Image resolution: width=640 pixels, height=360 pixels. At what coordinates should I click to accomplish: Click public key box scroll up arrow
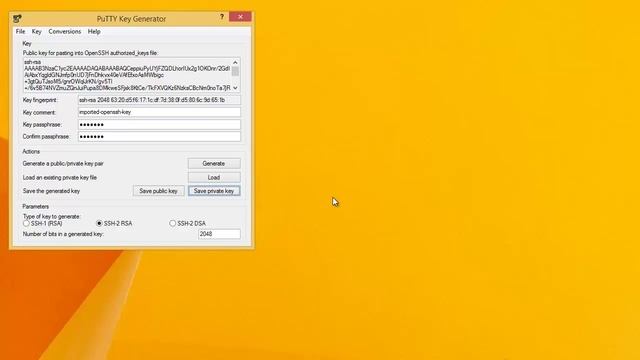[236, 62]
